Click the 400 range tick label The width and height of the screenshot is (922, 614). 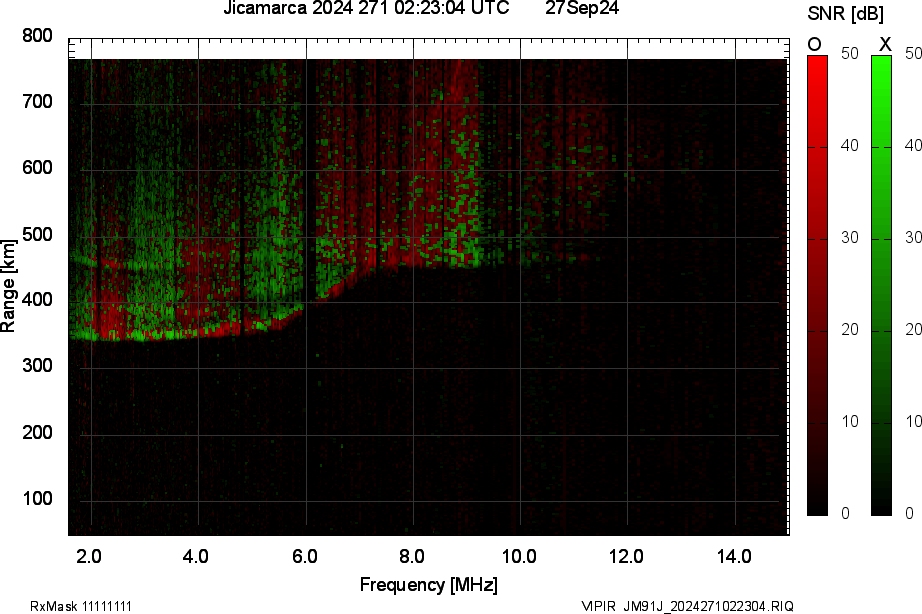coord(37,300)
